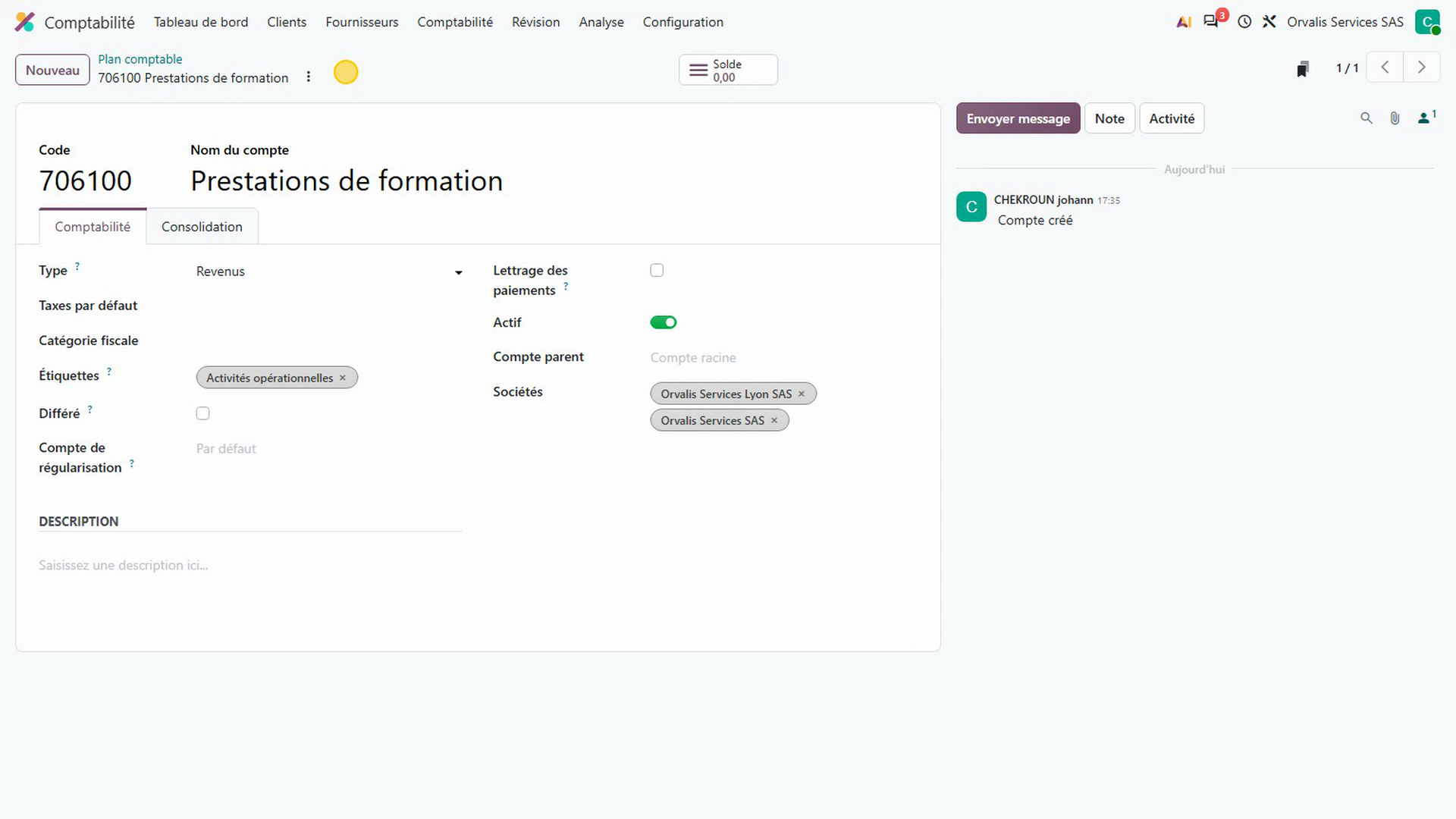The height and width of the screenshot is (819, 1456).
Task: Go back to the Plan comptable breadcrumb
Action: [140, 59]
